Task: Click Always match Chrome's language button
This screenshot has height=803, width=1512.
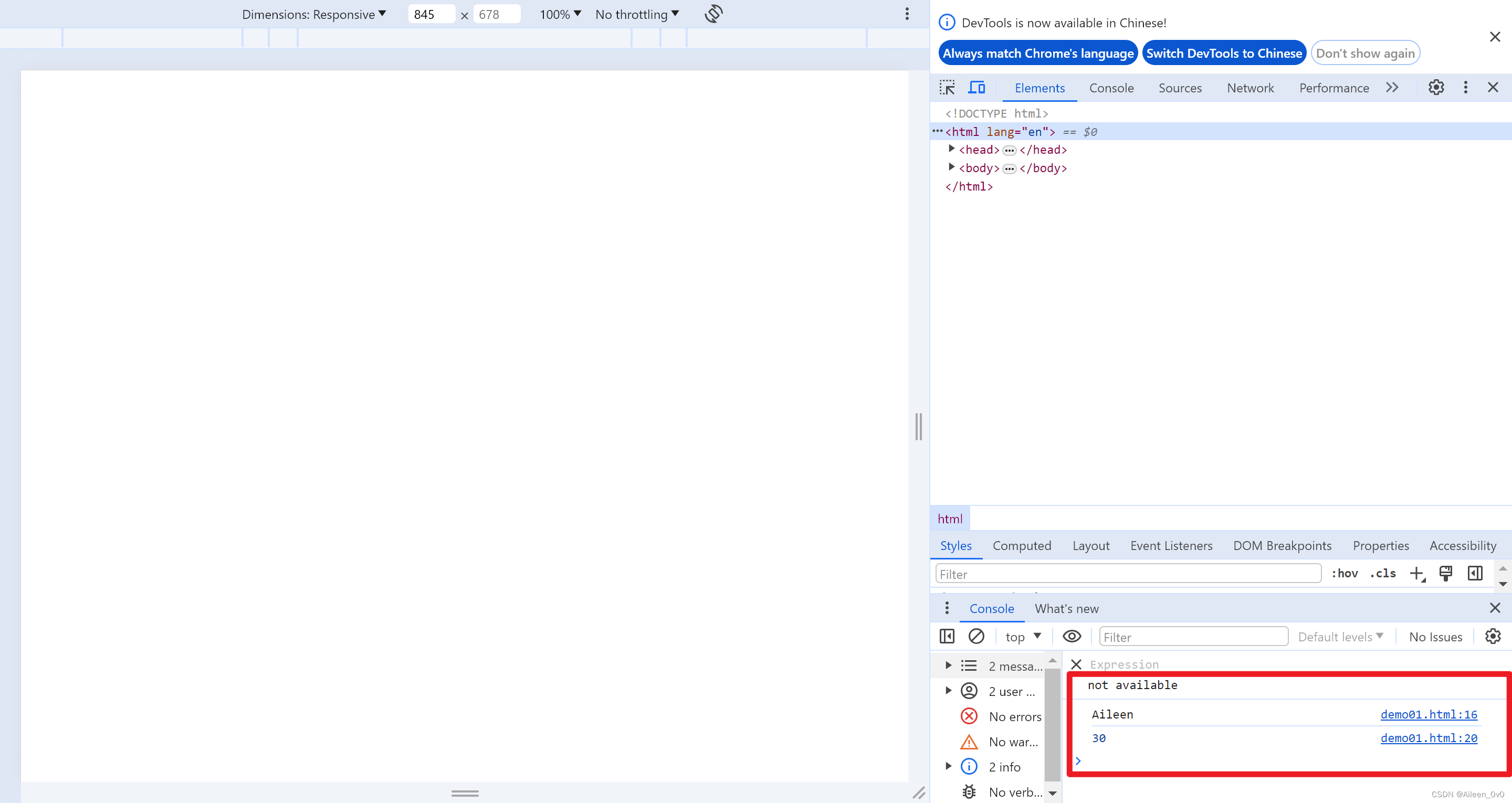Action: tap(1038, 53)
